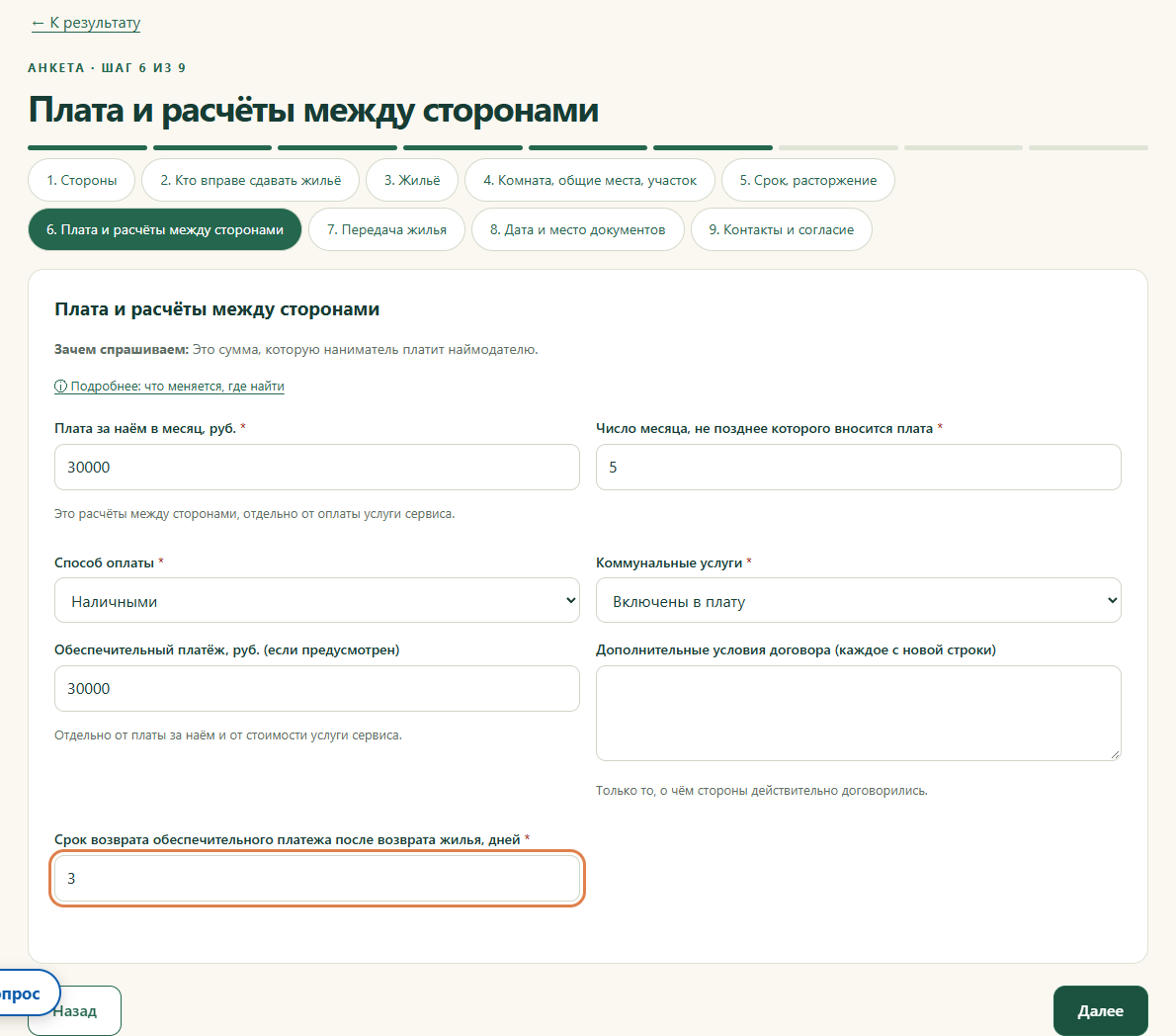Open tab '8. Дата и место документов'
The width and height of the screenshot is (1176, 1036).
pos(577,229)
